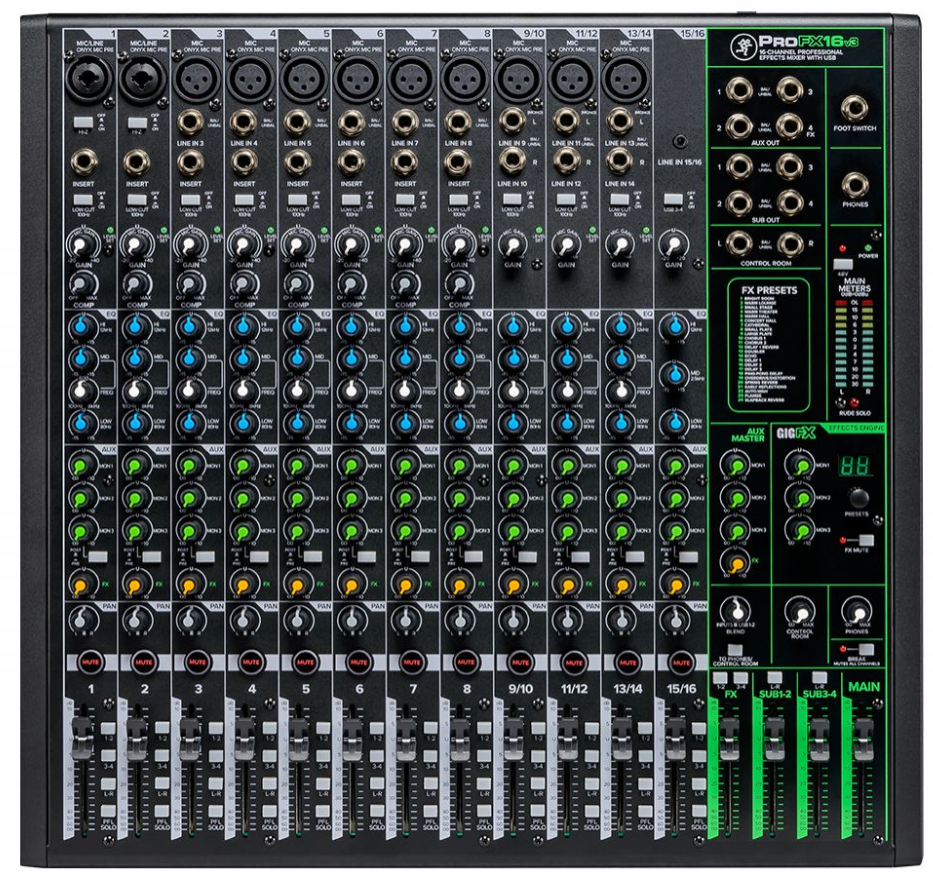Click the PHONES level knob
Viewport: 933px width, 885px height.
coord(856,612)
